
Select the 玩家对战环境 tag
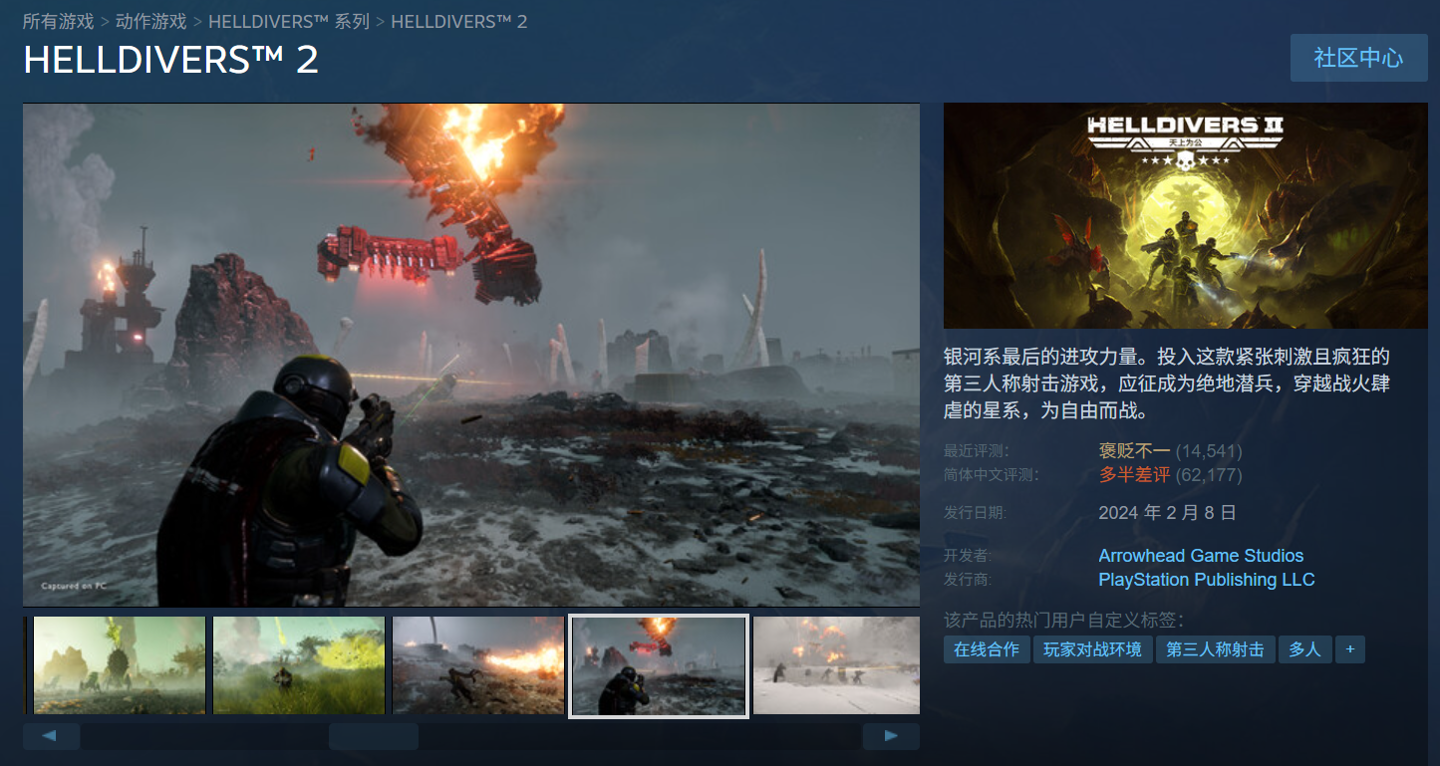pos(1093,650)
